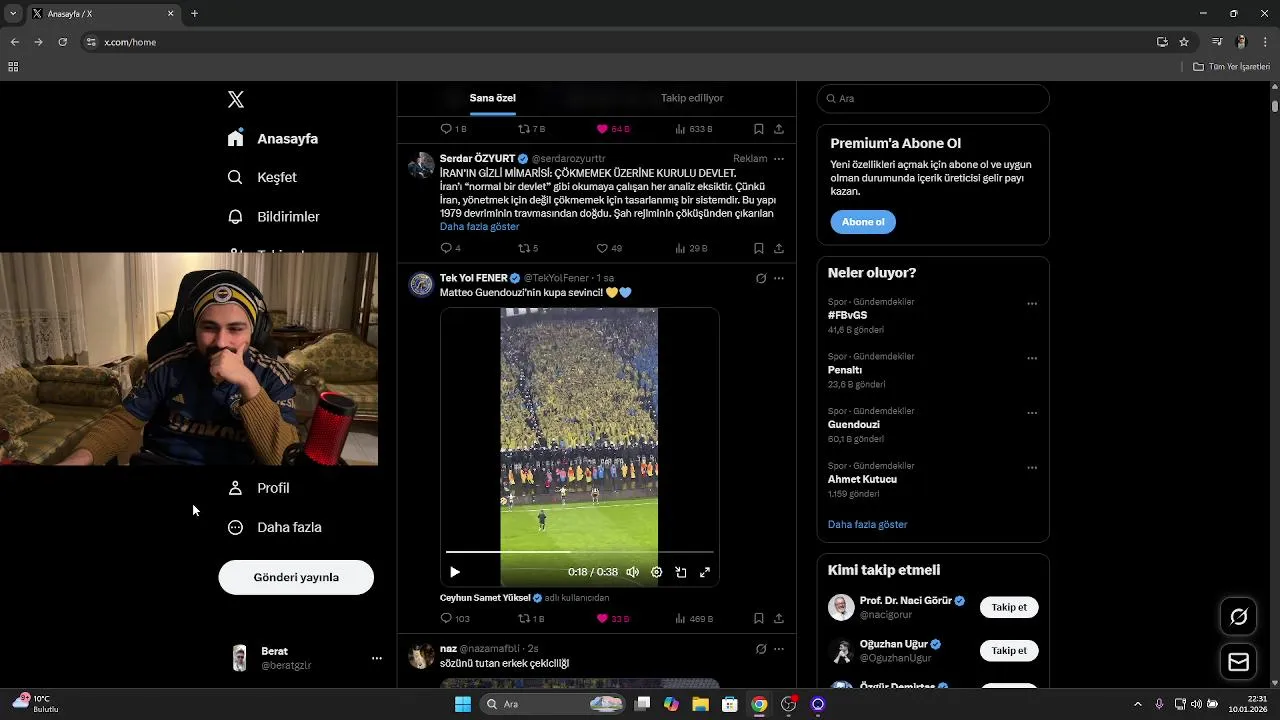Open the Daha fazla menu
1280x720 pixels.
pos(274,527)
